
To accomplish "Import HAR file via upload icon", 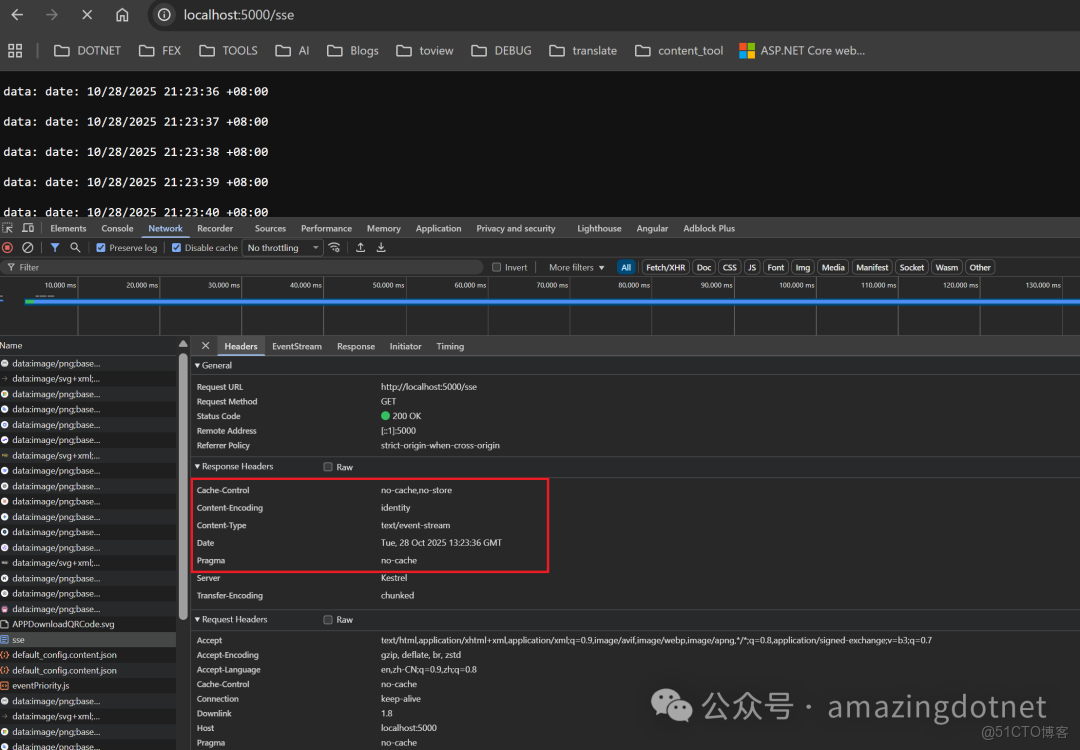I will point(361,247).
